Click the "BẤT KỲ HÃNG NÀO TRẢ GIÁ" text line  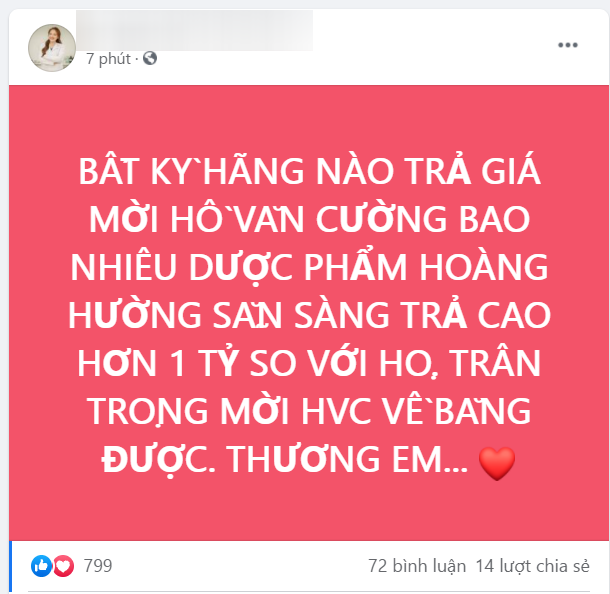pyautogui.click(x=309, y=171)
